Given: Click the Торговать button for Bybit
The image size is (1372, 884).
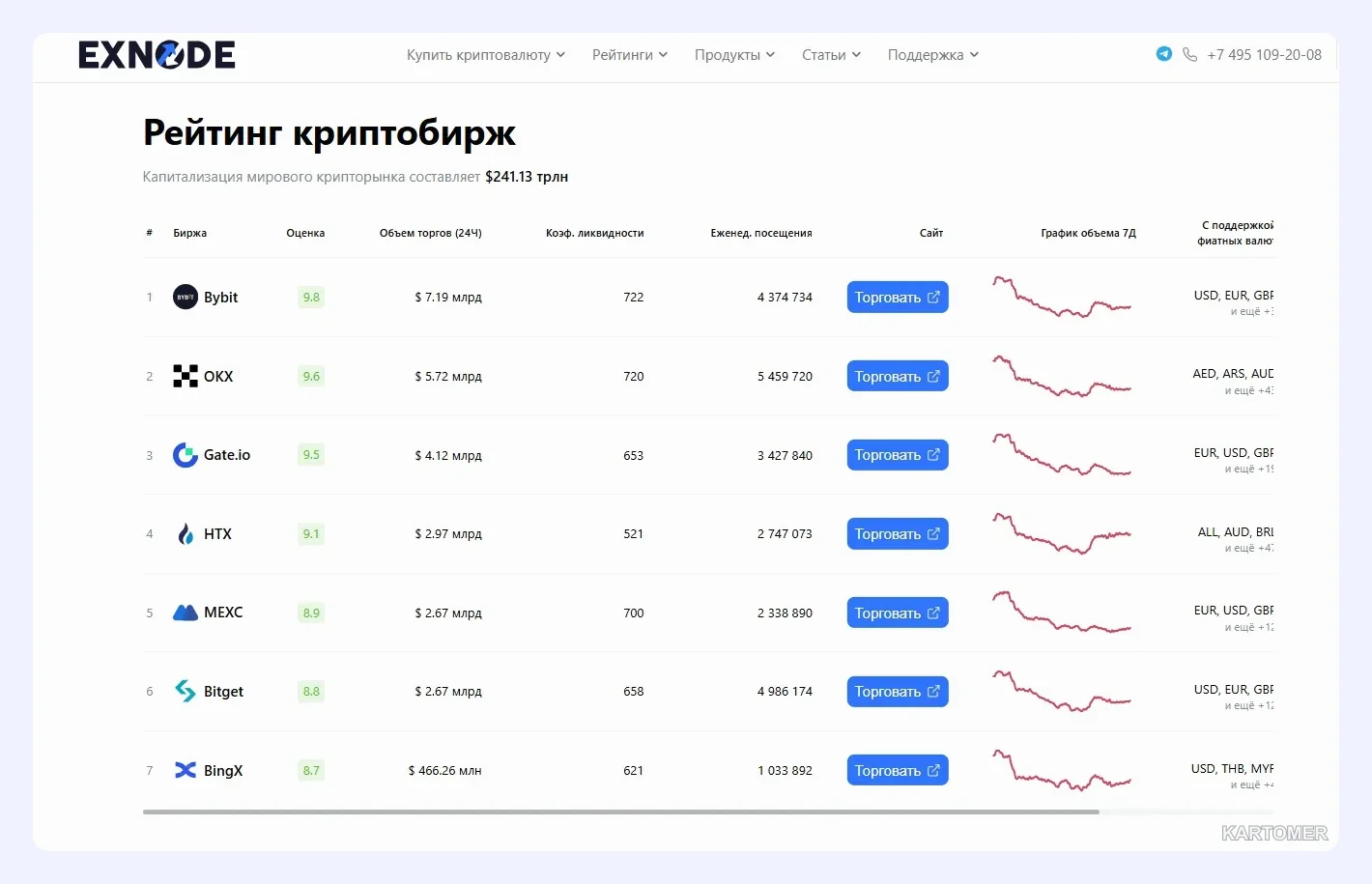Looking at the screenshot, I should tap(898, 298).
